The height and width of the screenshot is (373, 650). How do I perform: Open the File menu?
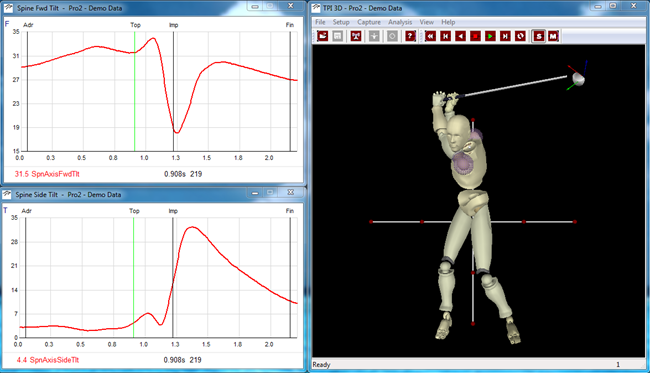pyautogui.click(x=320, y=22)
